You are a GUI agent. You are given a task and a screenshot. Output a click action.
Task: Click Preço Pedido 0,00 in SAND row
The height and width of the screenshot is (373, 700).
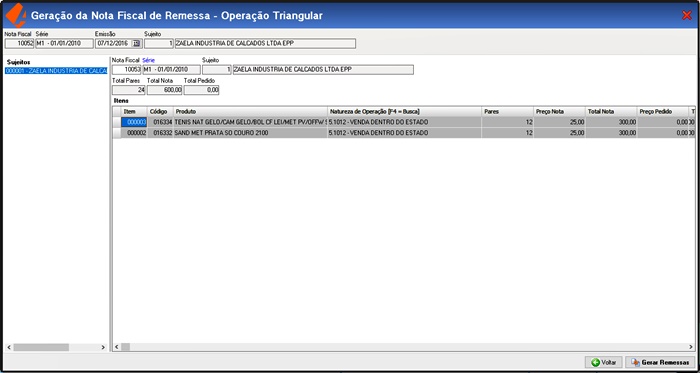click(663, 133)
